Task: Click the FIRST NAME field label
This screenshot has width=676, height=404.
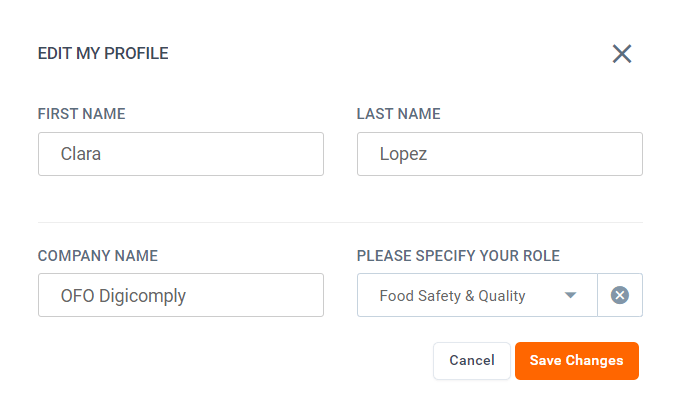Action: [x=82, y=114]
